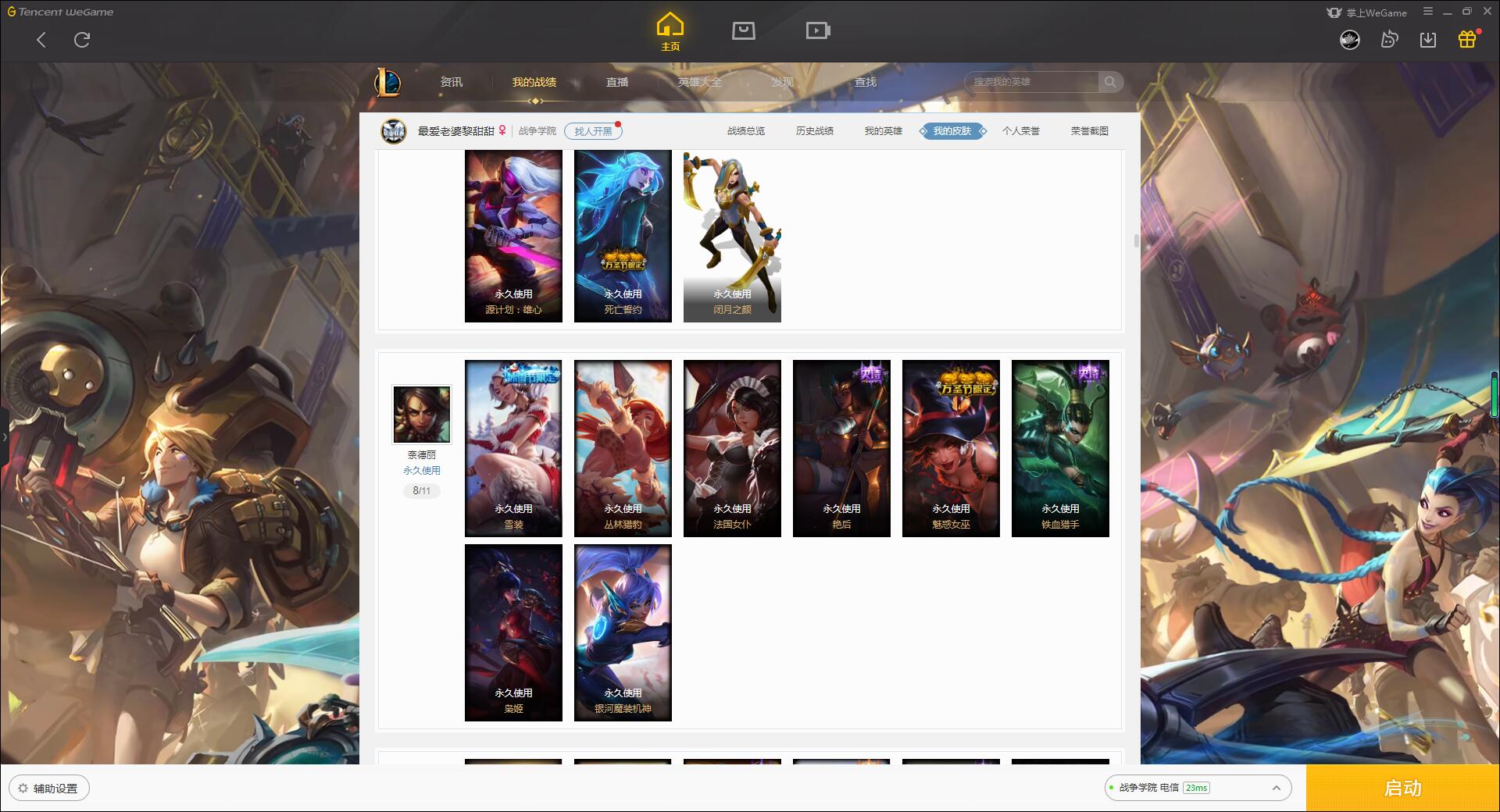The height and width of the screenshot is (812, 1500).
Task: Click the summoner profile avatar
Action: (x=394, y=131)
